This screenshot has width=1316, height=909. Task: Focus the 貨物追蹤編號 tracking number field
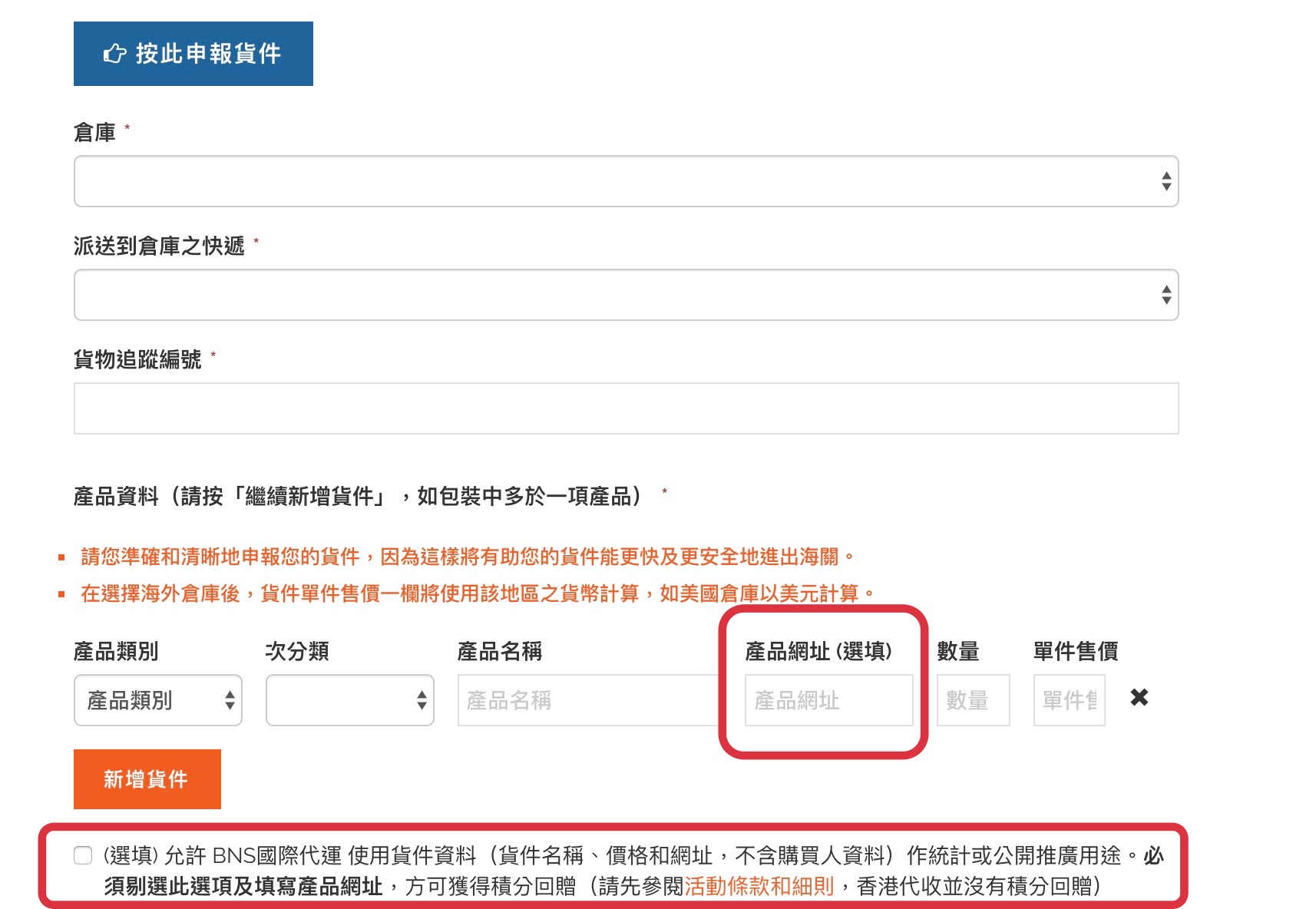tap(626, 408)
